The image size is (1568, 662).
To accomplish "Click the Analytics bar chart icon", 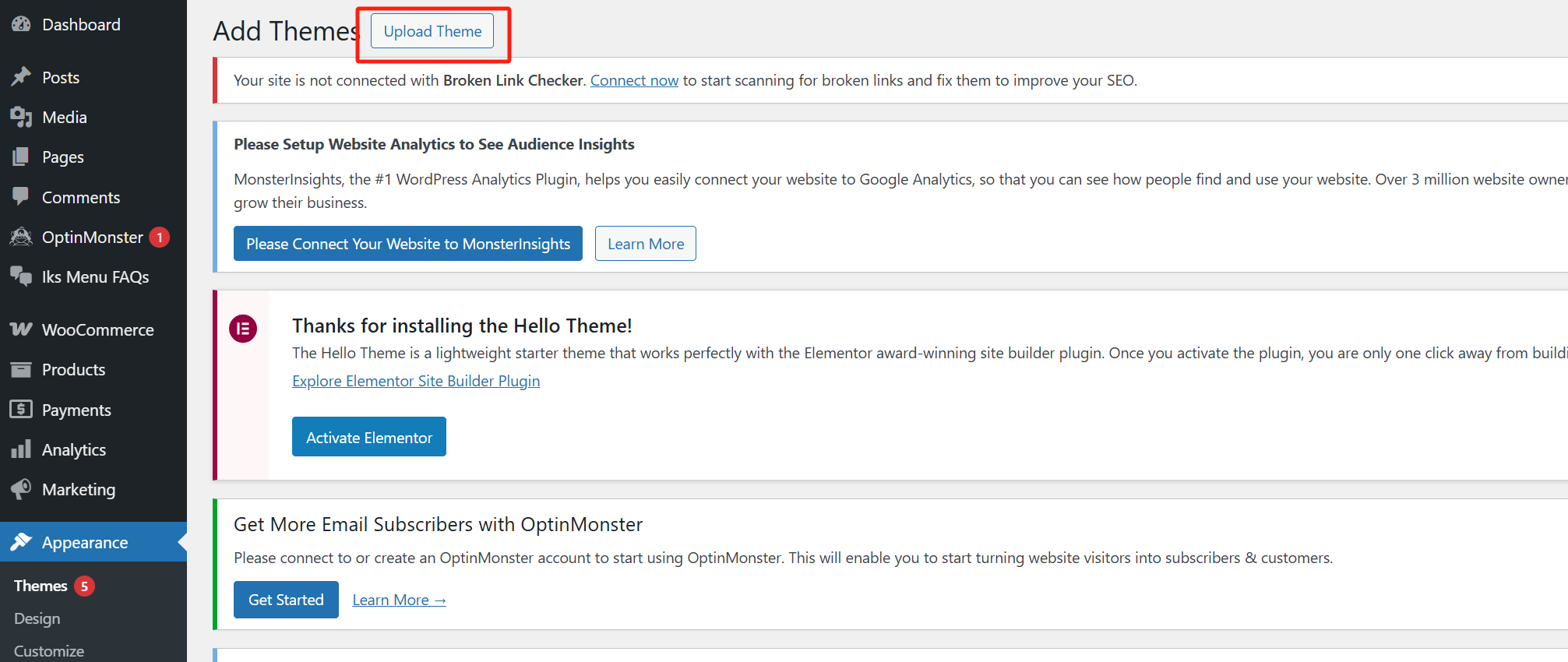I will (x=21, y=449).
